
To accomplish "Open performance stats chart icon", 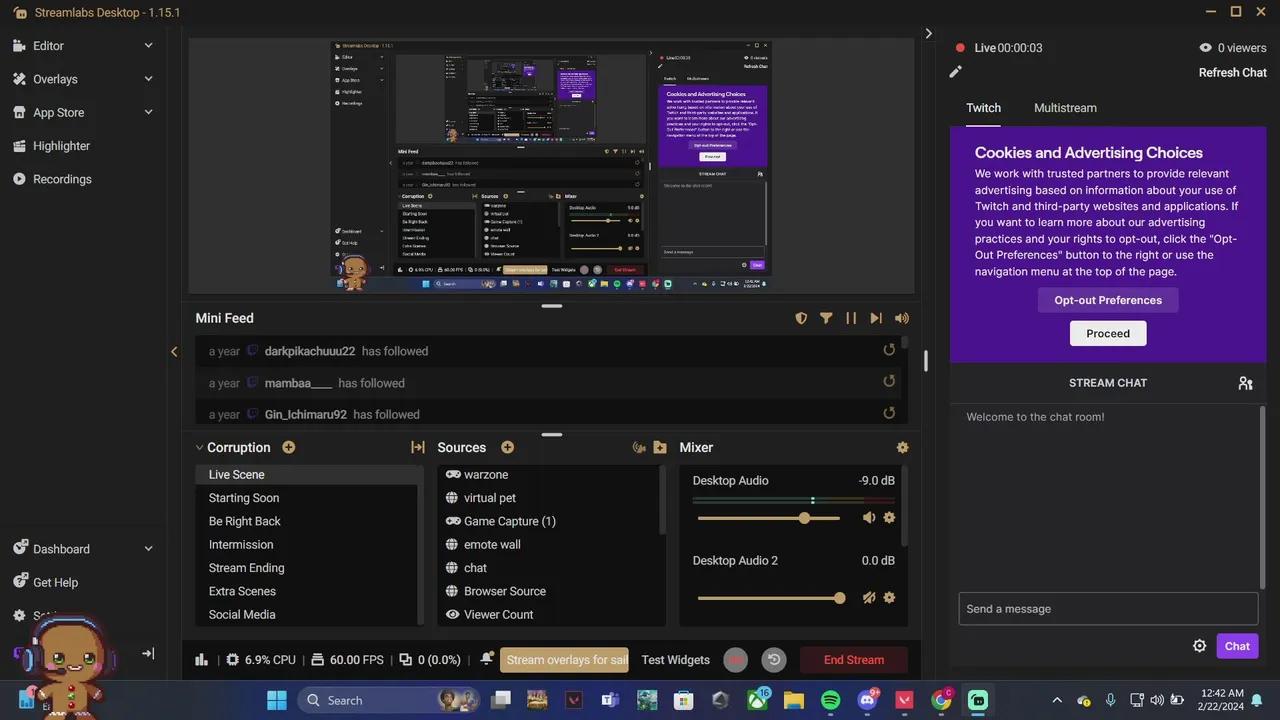I will coord(201,660).
